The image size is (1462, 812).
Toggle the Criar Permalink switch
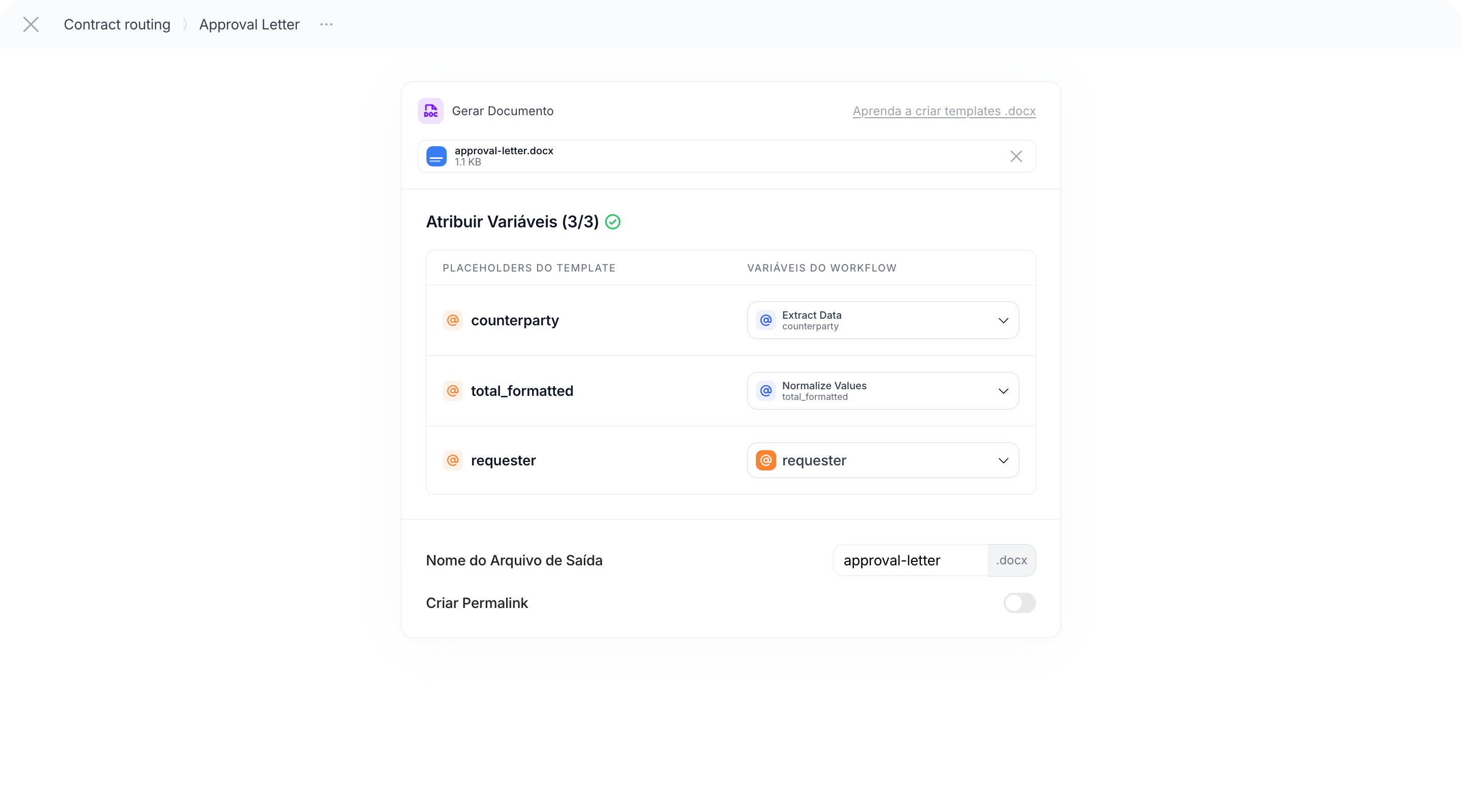pos(1019,602)
